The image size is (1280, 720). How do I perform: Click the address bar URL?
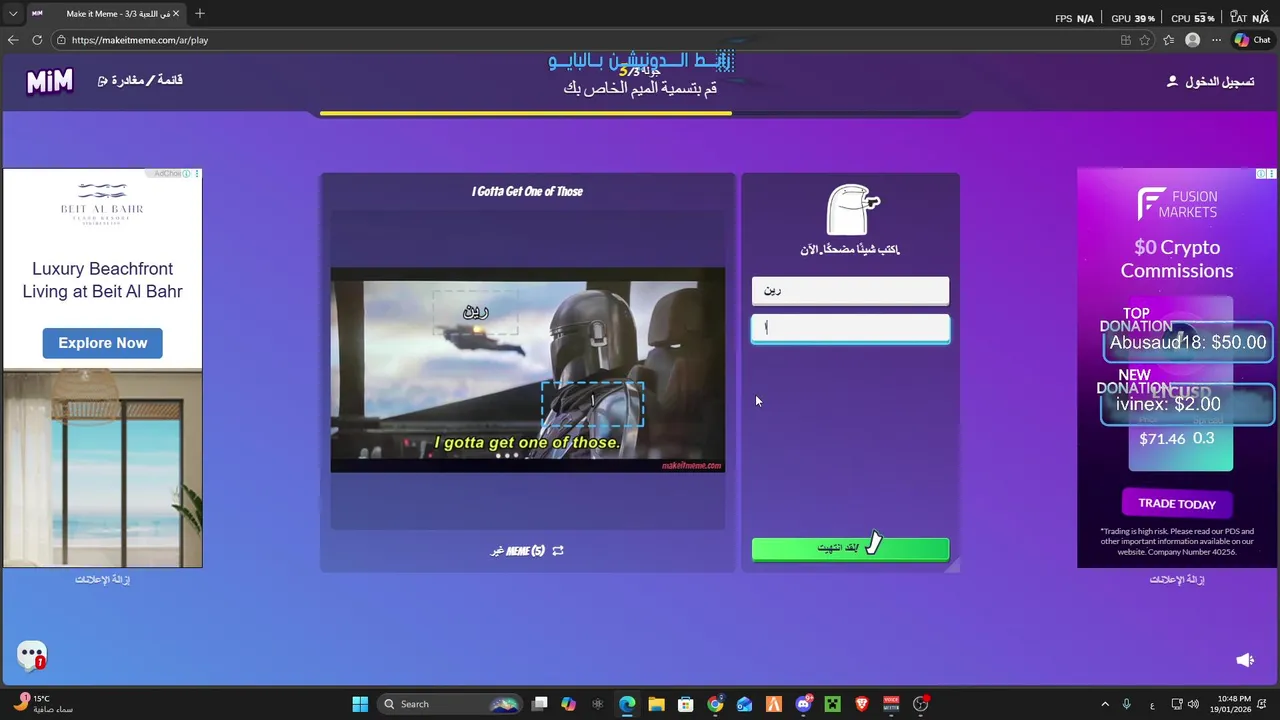point(140,40)
